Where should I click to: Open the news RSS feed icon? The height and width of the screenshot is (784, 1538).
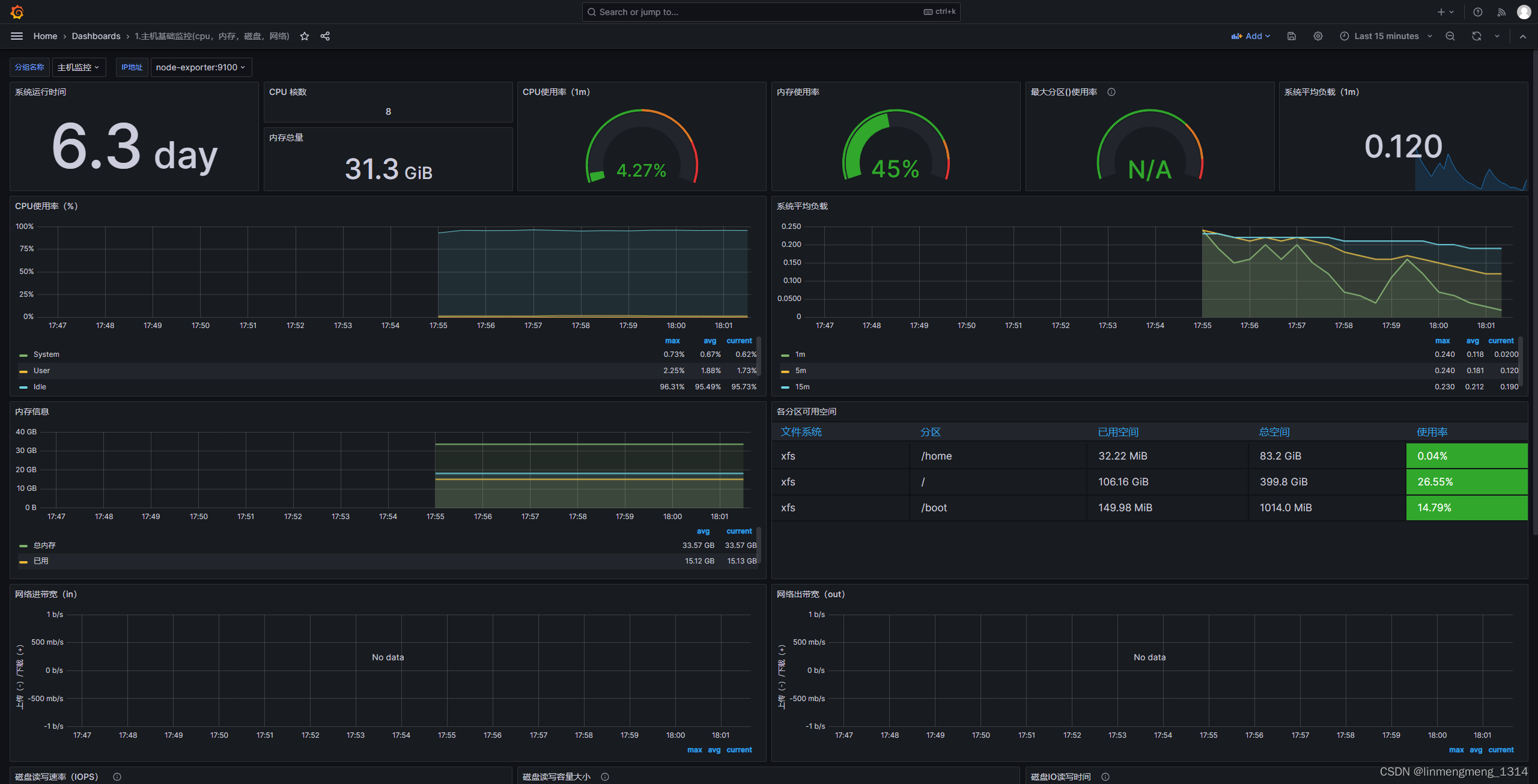tap(1501, 12)
